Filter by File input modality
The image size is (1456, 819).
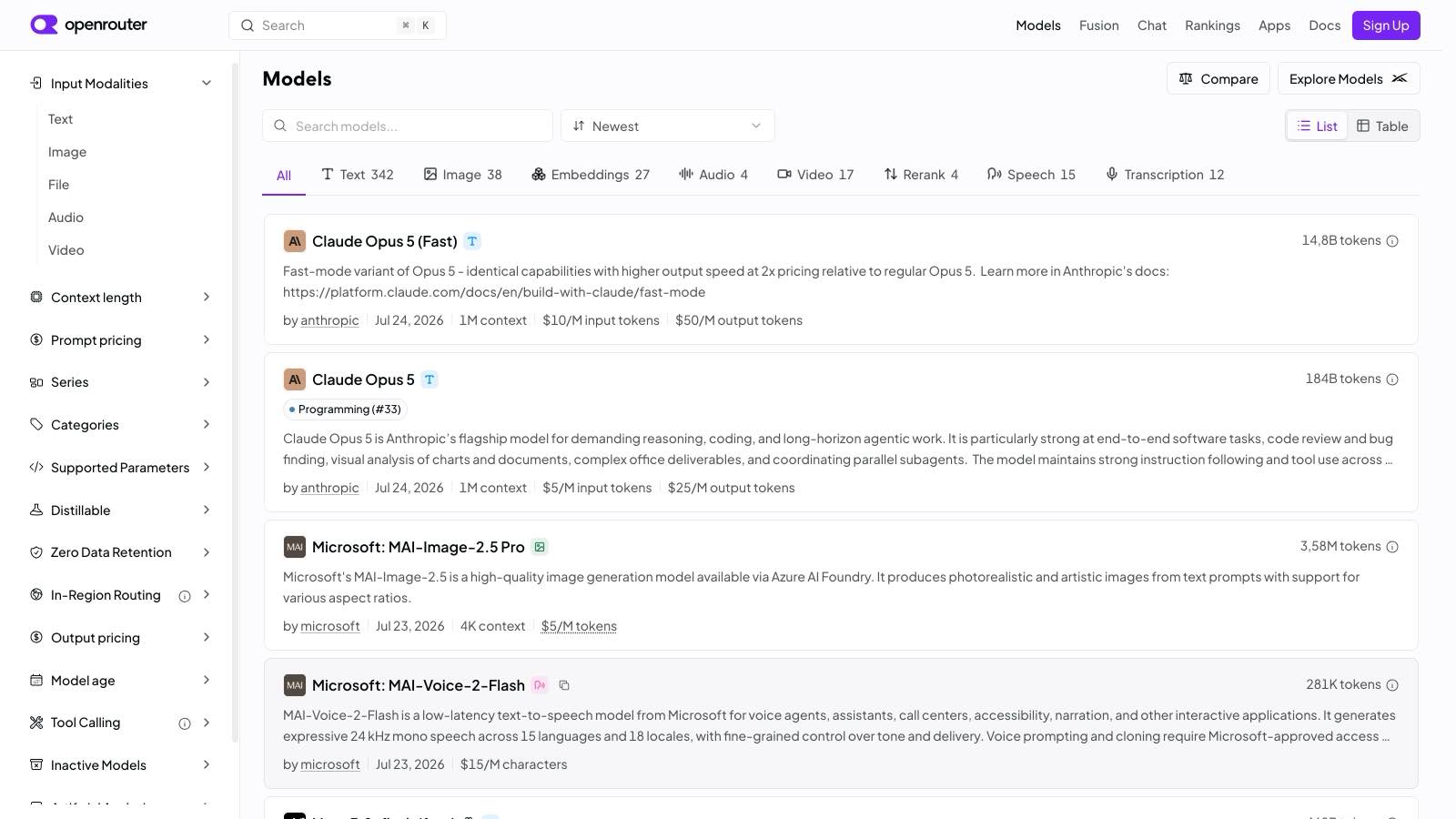(58, 185)
